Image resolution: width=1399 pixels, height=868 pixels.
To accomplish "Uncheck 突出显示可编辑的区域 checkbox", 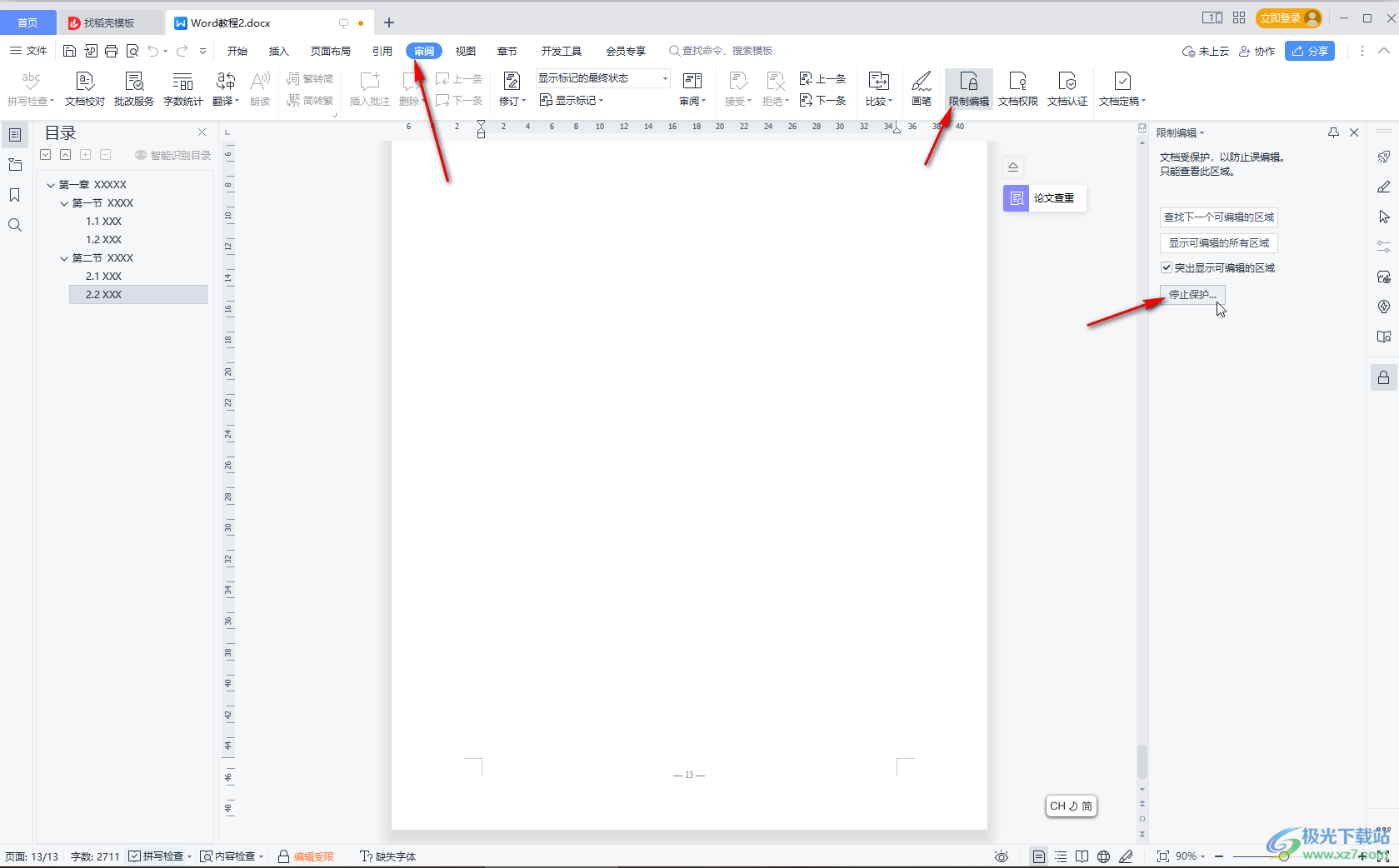I will click(x=1167, y=267).
